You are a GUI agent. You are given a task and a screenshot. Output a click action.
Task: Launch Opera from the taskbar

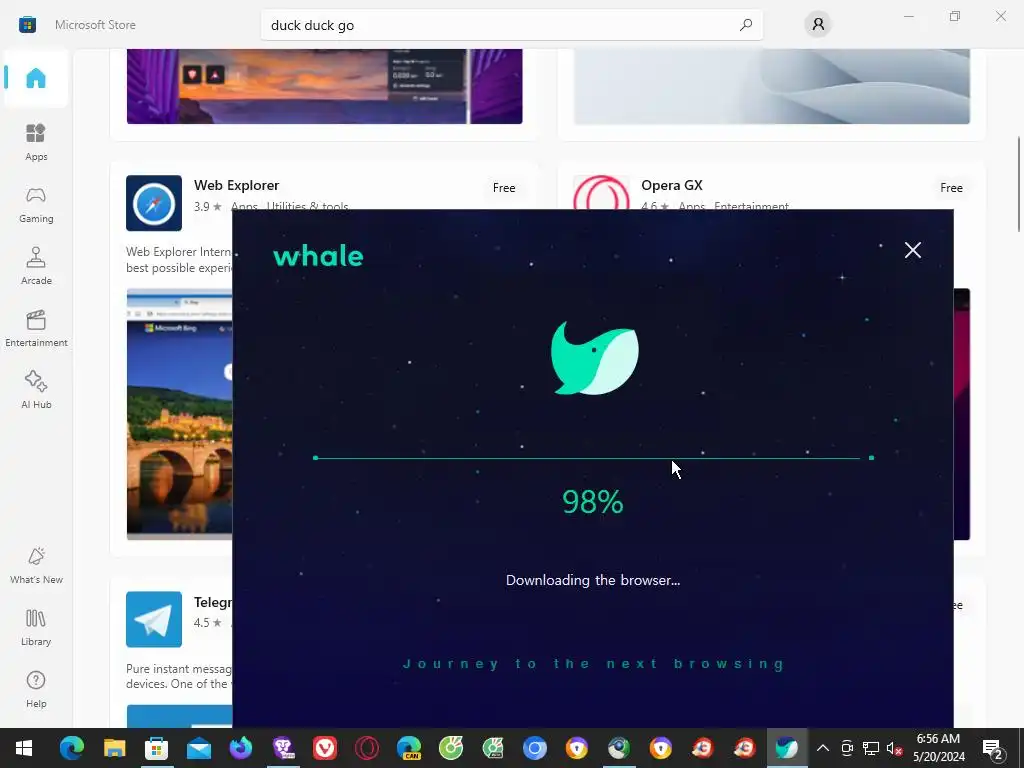(367, 748)
